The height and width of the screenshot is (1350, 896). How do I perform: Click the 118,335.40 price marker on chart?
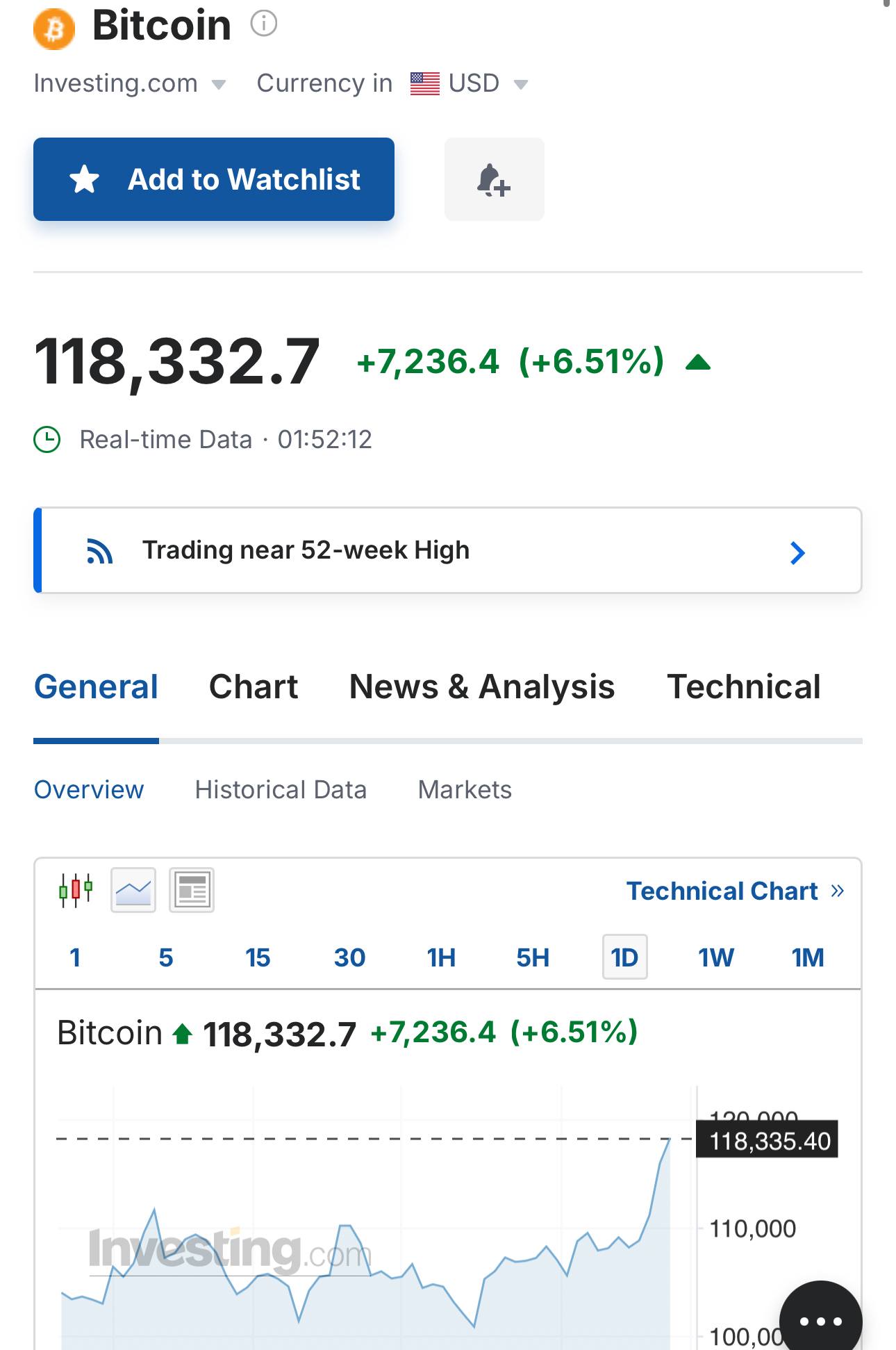(768, 1141)
